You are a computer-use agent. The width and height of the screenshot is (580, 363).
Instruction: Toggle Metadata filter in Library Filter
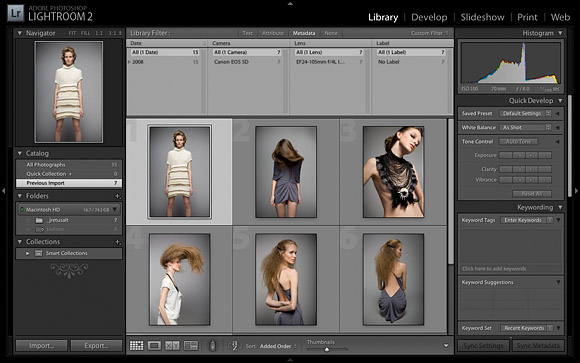coord(304,33)
